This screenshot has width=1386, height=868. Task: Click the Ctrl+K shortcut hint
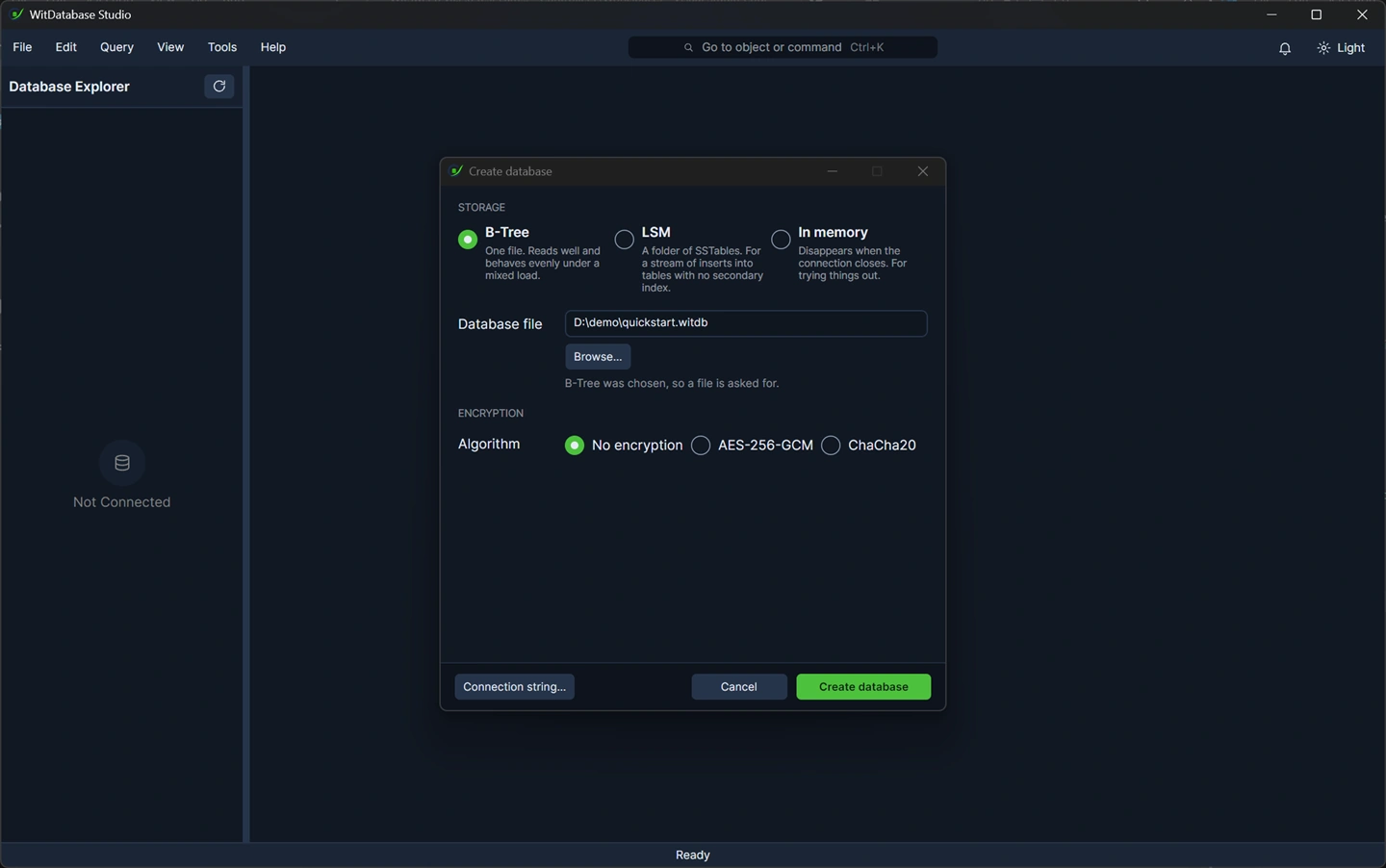click(x=866, y=47)
